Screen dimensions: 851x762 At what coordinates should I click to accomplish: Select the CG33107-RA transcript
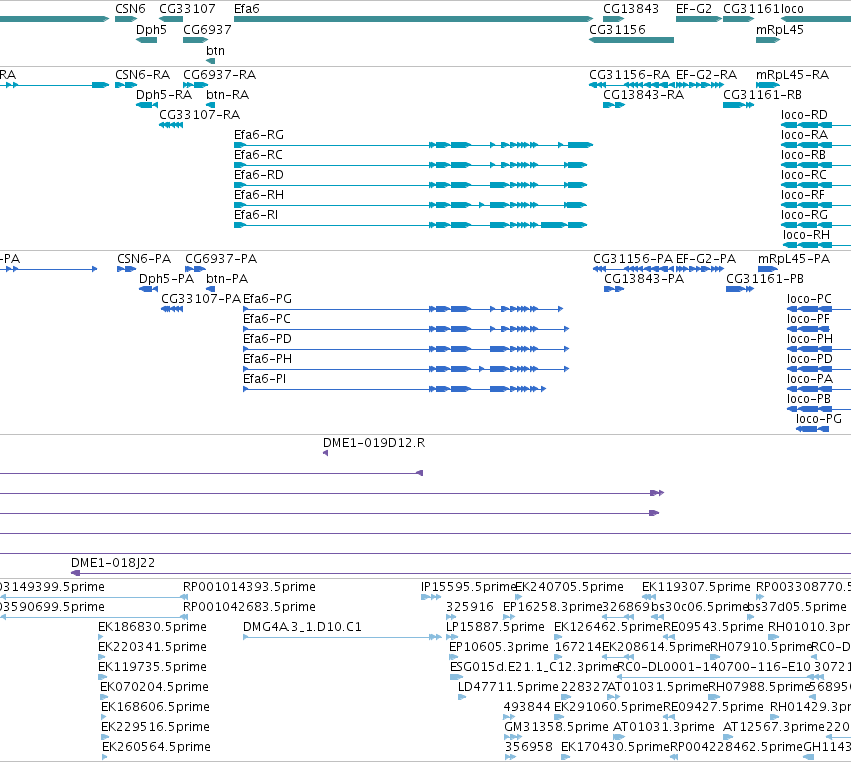point(171,125)
